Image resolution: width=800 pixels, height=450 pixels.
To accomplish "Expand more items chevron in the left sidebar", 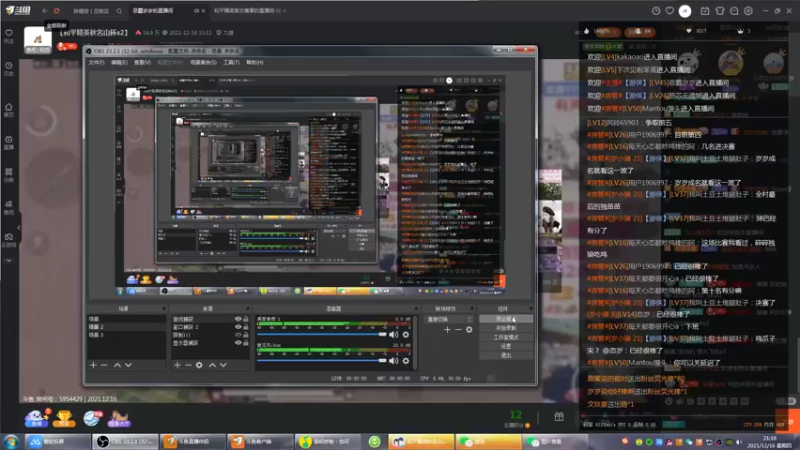I will coord(9,261).
